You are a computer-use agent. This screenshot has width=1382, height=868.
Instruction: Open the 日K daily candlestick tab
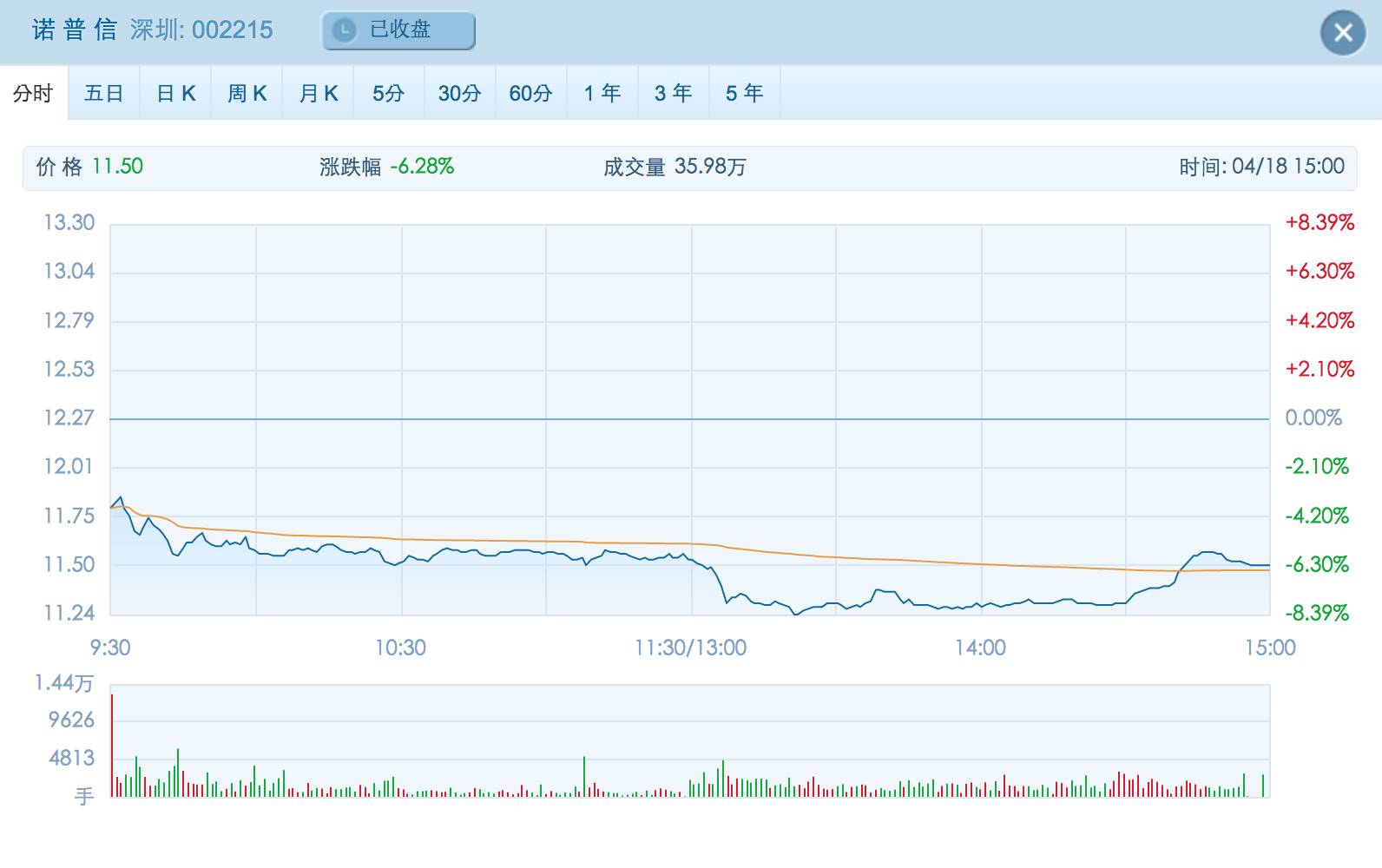pyautogui.click(x=176, y=93)
